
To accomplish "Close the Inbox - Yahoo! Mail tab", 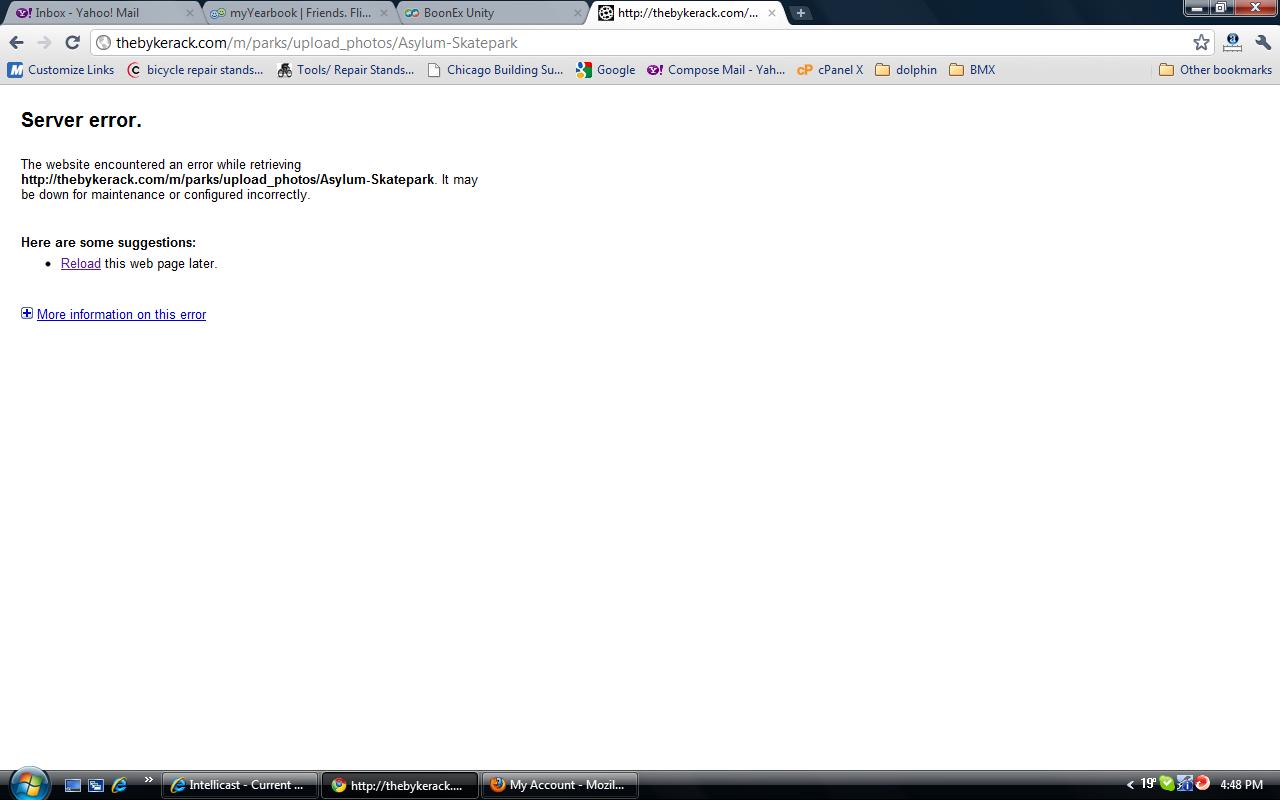I will (x=190, y=13).
